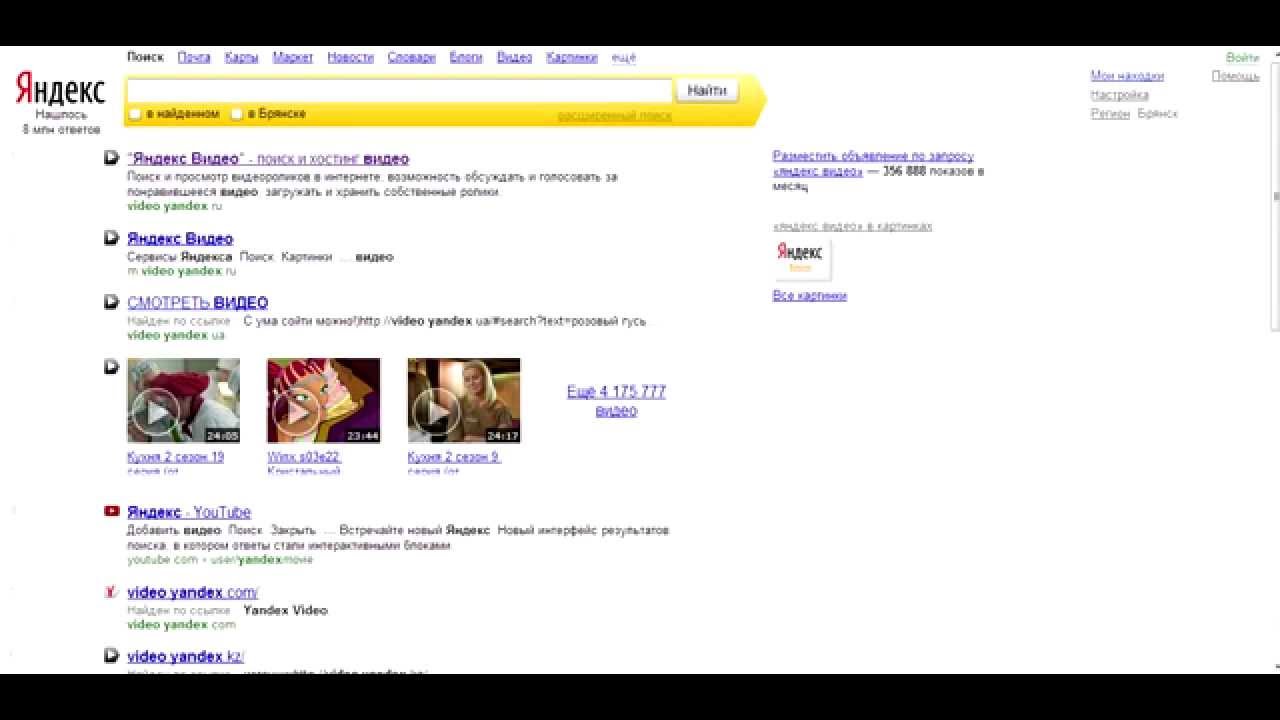This screenshot has height=720, width=1280.
Task: Click the icon beside "Яндекс Видео" - поиск и хостинг
Action: (112, 158)
